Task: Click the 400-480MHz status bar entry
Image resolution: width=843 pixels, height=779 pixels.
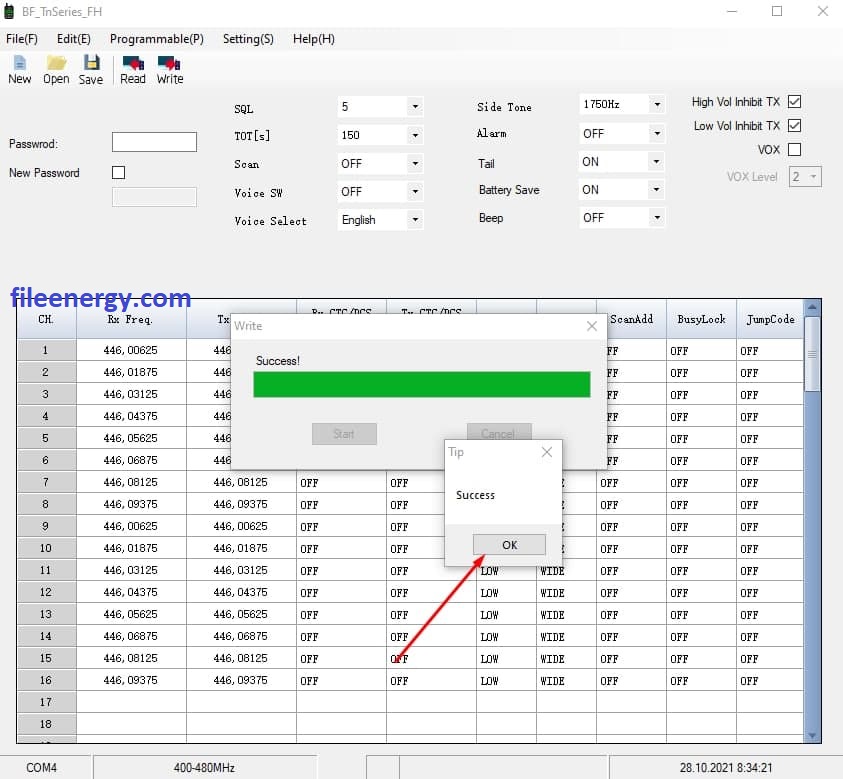Action: point(204,767)
